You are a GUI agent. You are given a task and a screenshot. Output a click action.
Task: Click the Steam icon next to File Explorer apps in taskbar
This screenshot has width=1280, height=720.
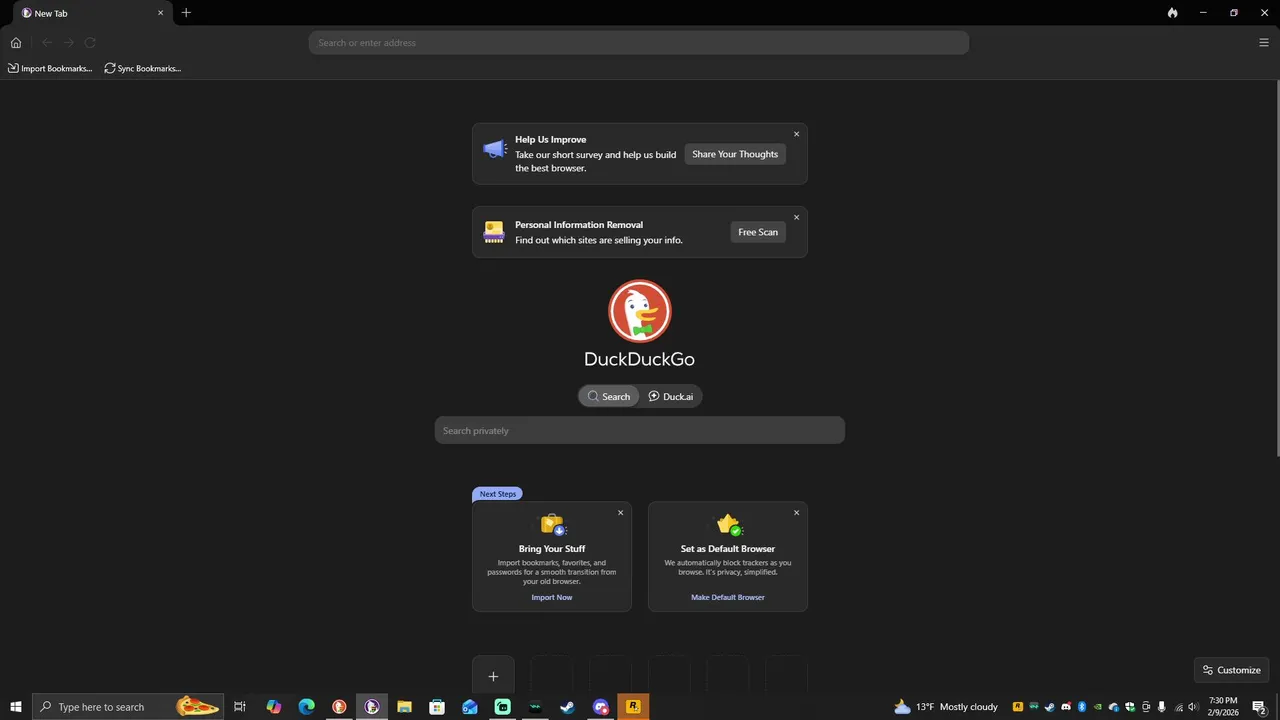pyautogui.click(x=567, y=707)
